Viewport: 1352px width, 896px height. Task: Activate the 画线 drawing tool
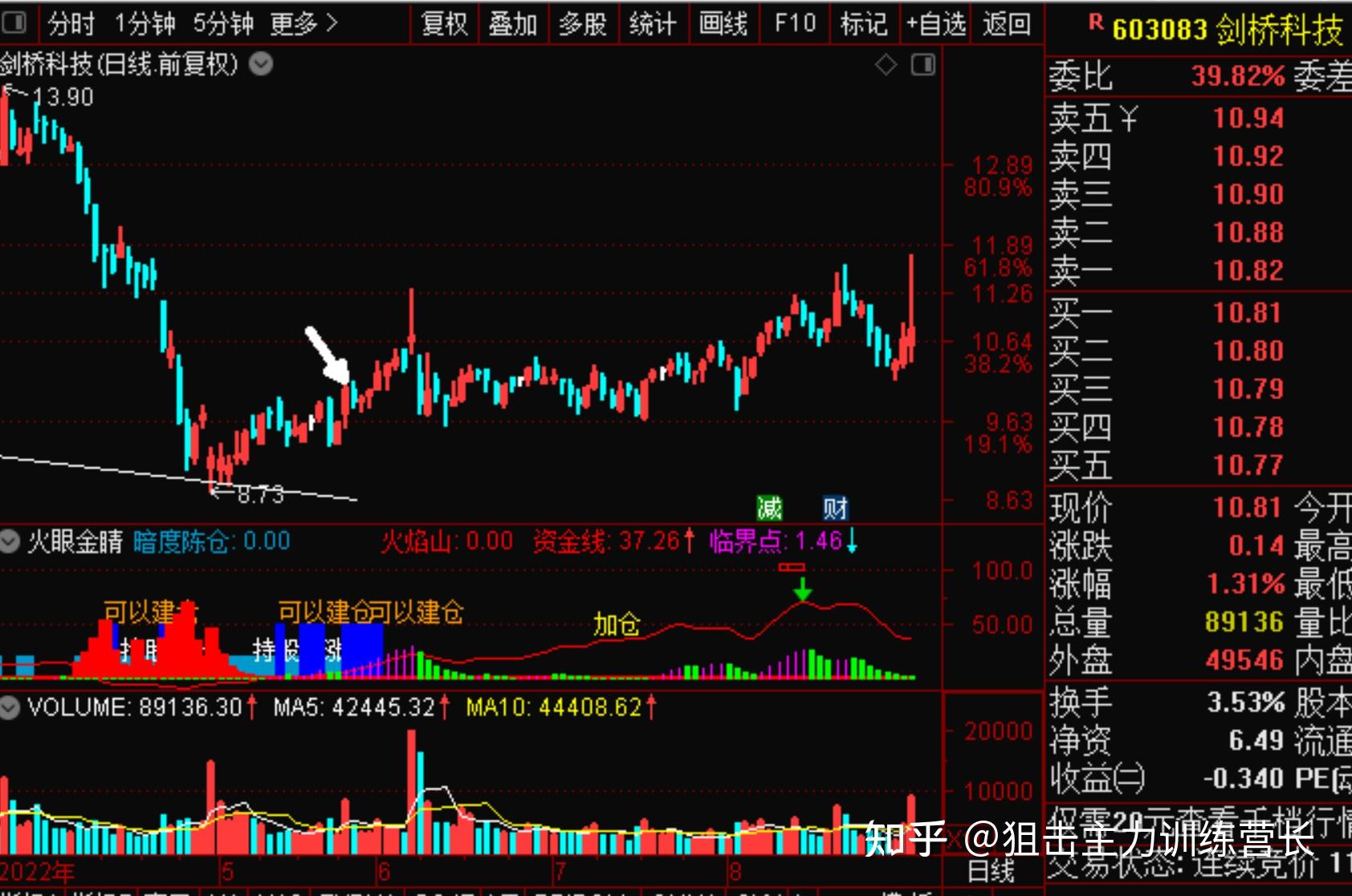click(x=723, y=24)
